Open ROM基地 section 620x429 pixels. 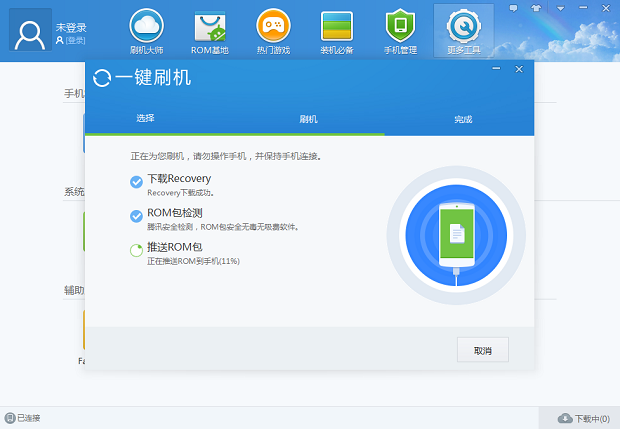tap(210, 30)
